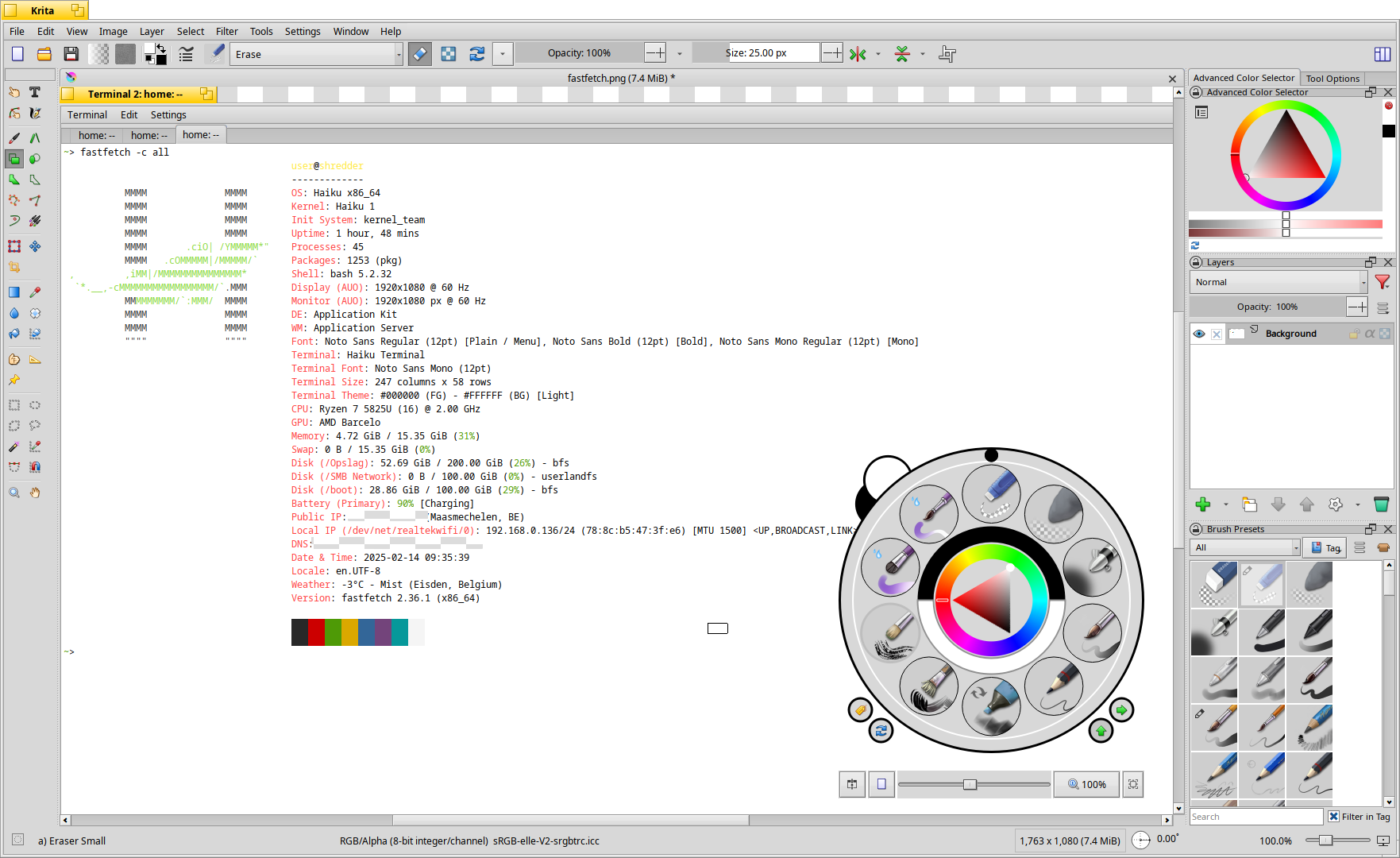Select the Move tool
The height and width of the screenshot is (858, 1400).
click(35, 246)
